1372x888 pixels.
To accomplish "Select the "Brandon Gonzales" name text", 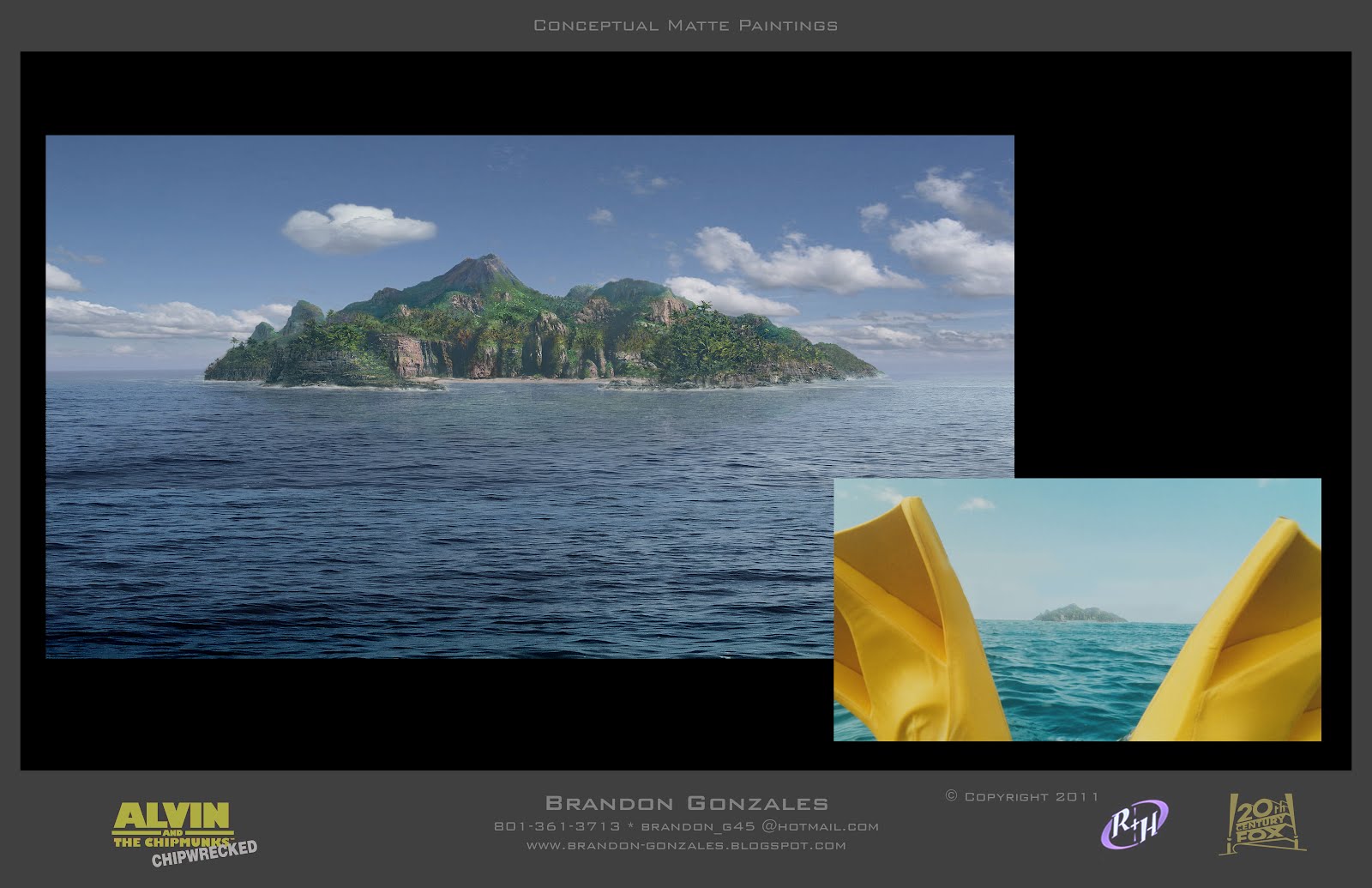I will click(687, 804).
